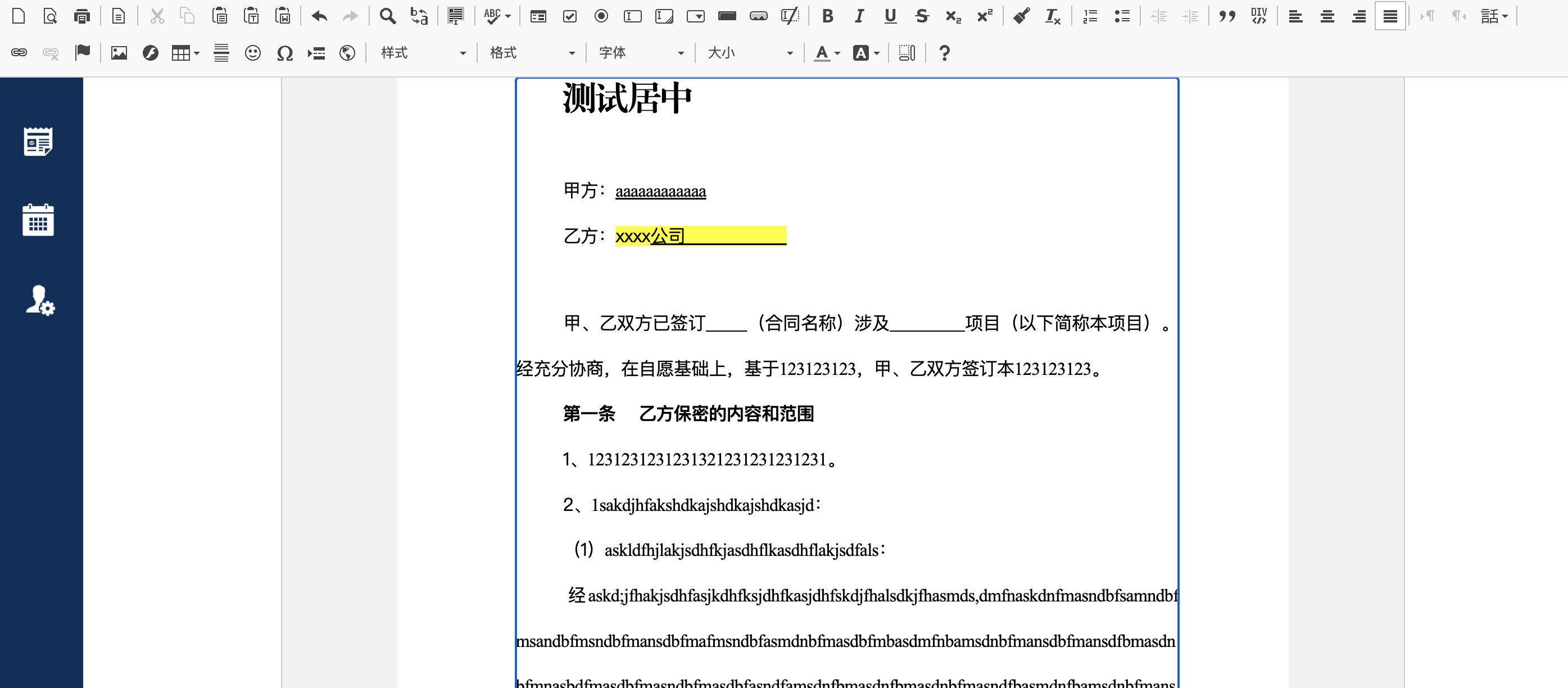Click the Find (magnifier) toolbar icon
The height and width of the screenshot is (688, 1568).
pos(387,16)
